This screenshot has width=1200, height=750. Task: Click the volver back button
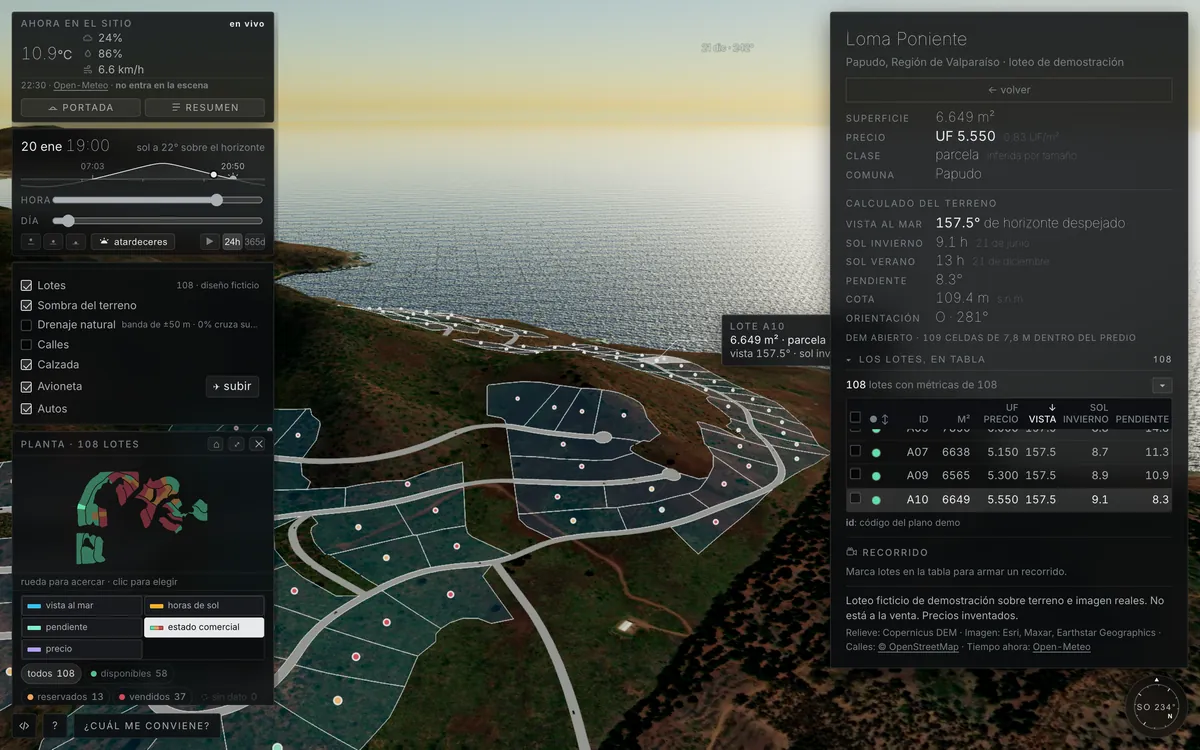point(1008,90)
